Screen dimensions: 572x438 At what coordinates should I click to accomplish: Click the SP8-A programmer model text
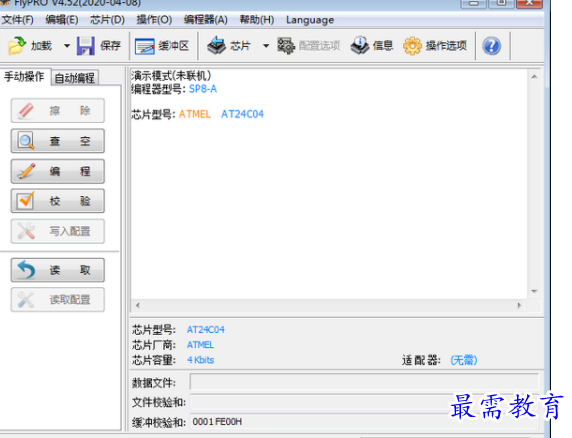point(203,89)
